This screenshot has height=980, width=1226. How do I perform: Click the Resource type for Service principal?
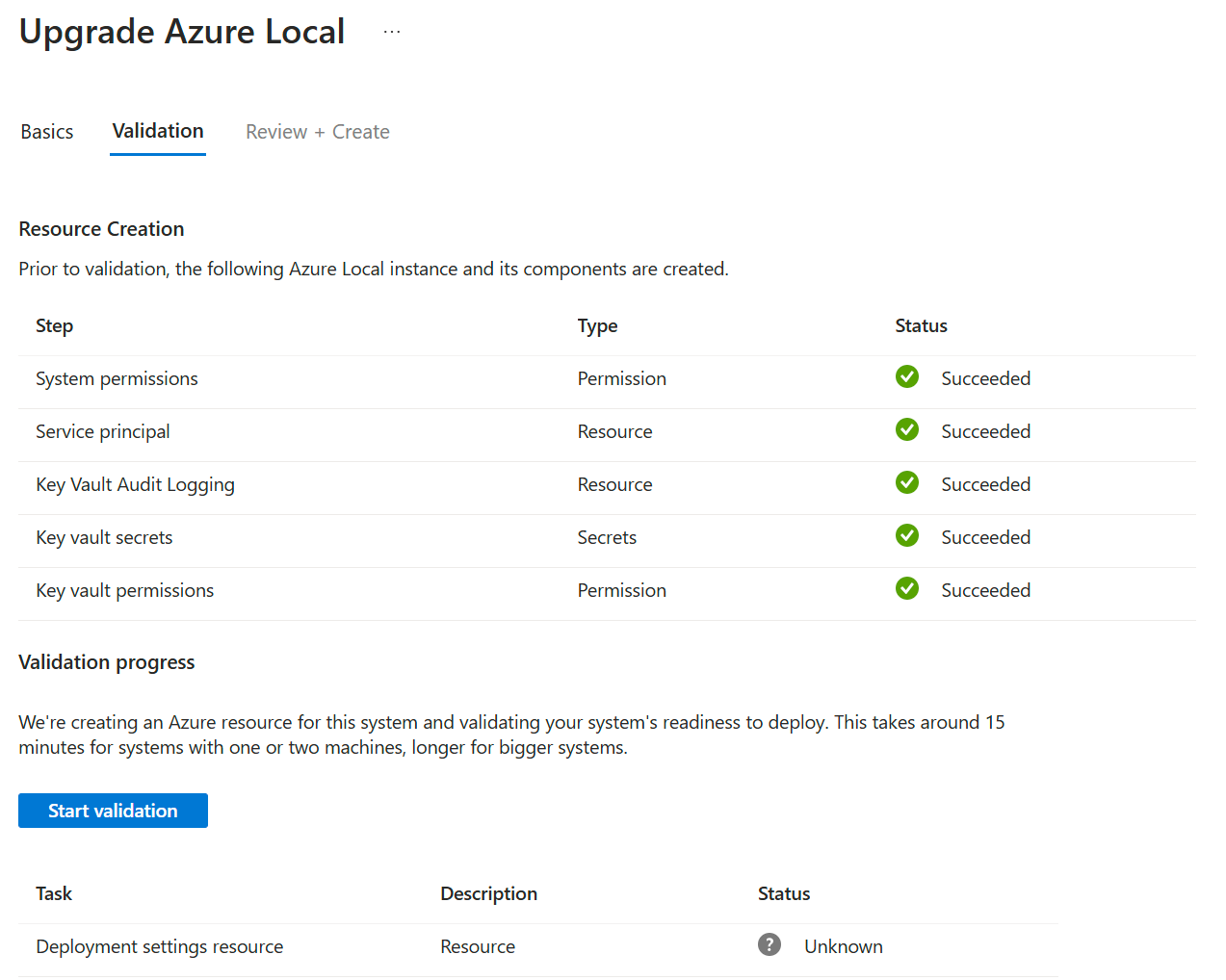coord(615,432)
